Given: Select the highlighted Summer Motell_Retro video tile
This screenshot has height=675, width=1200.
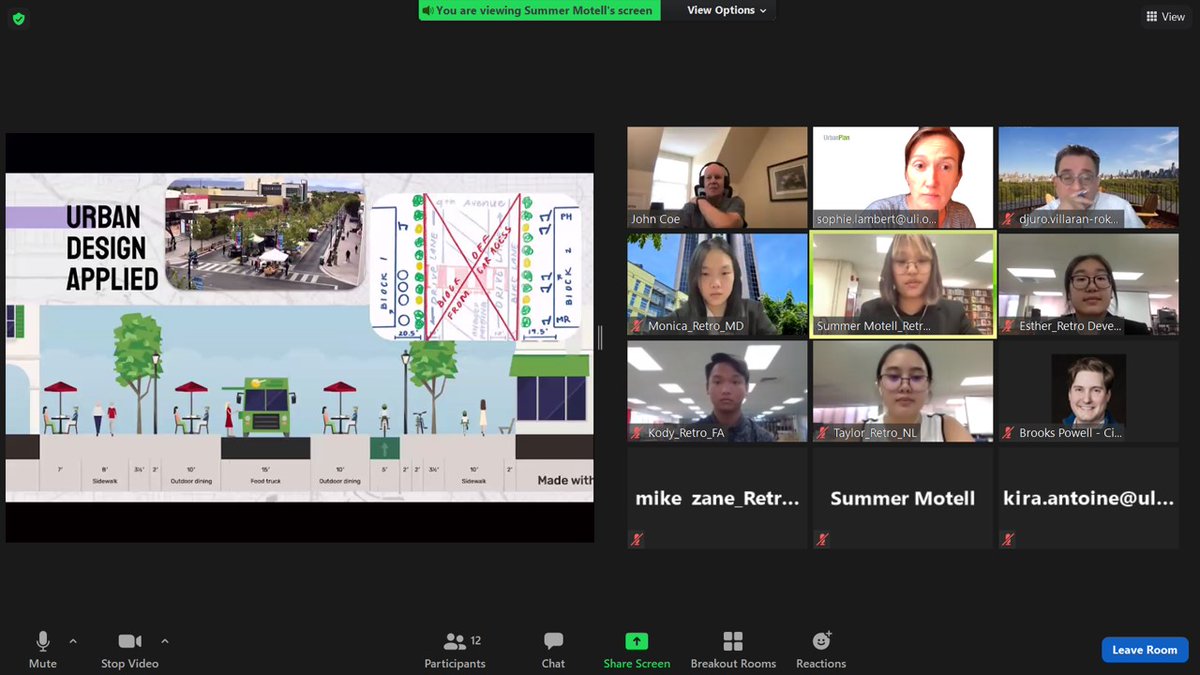Looking at the screenshot, I should tap(903, 285).
